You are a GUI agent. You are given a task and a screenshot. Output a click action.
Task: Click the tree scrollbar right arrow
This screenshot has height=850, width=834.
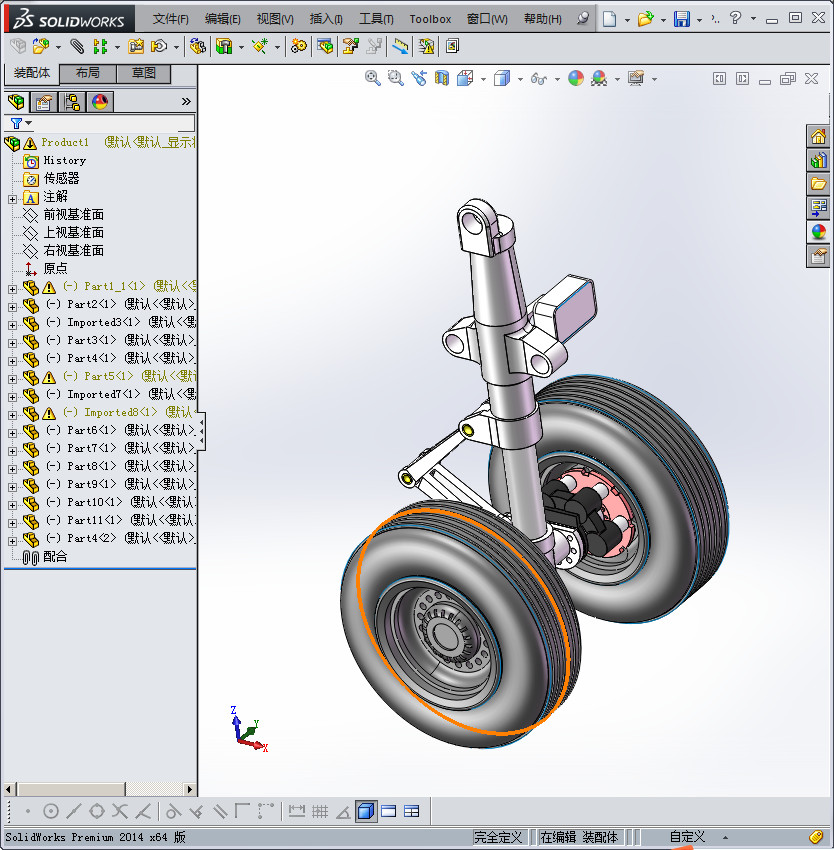189,789
